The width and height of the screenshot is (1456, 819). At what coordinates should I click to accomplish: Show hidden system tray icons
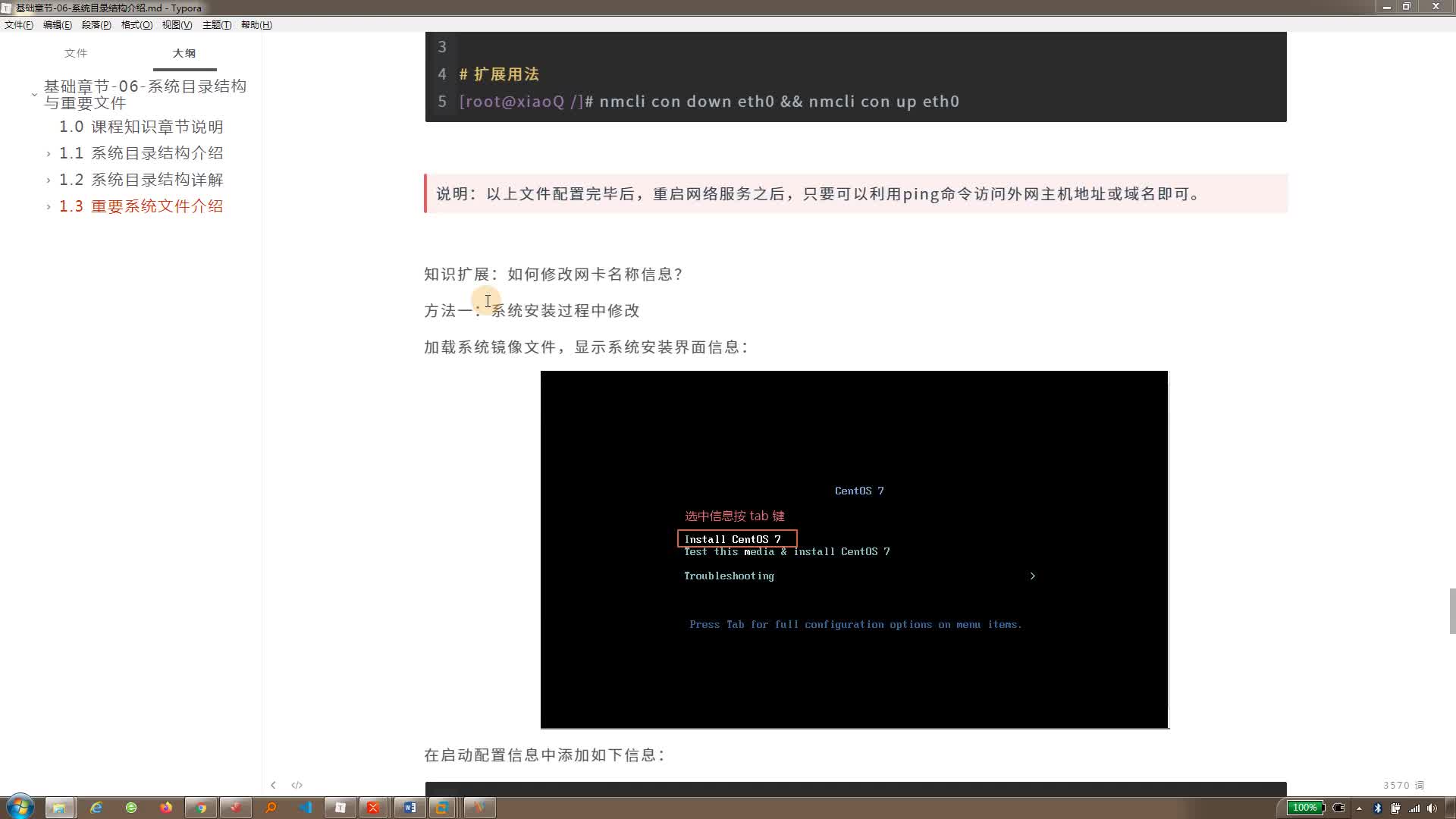(x=1359, y=808)
